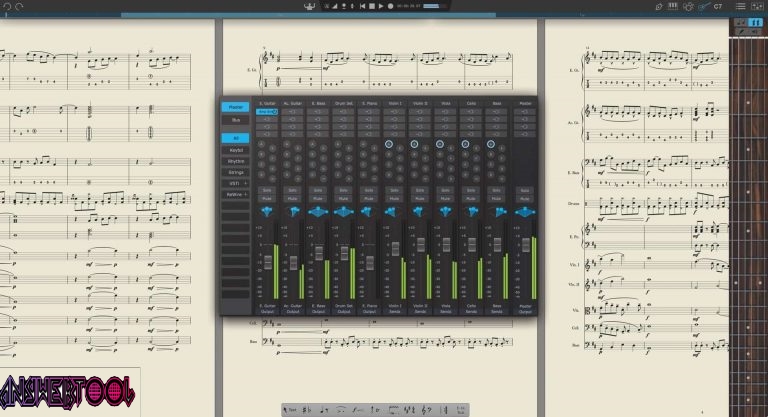The image size is (768, 417).
Task: Adjust the transport volume bar
Action: point(434,6)
